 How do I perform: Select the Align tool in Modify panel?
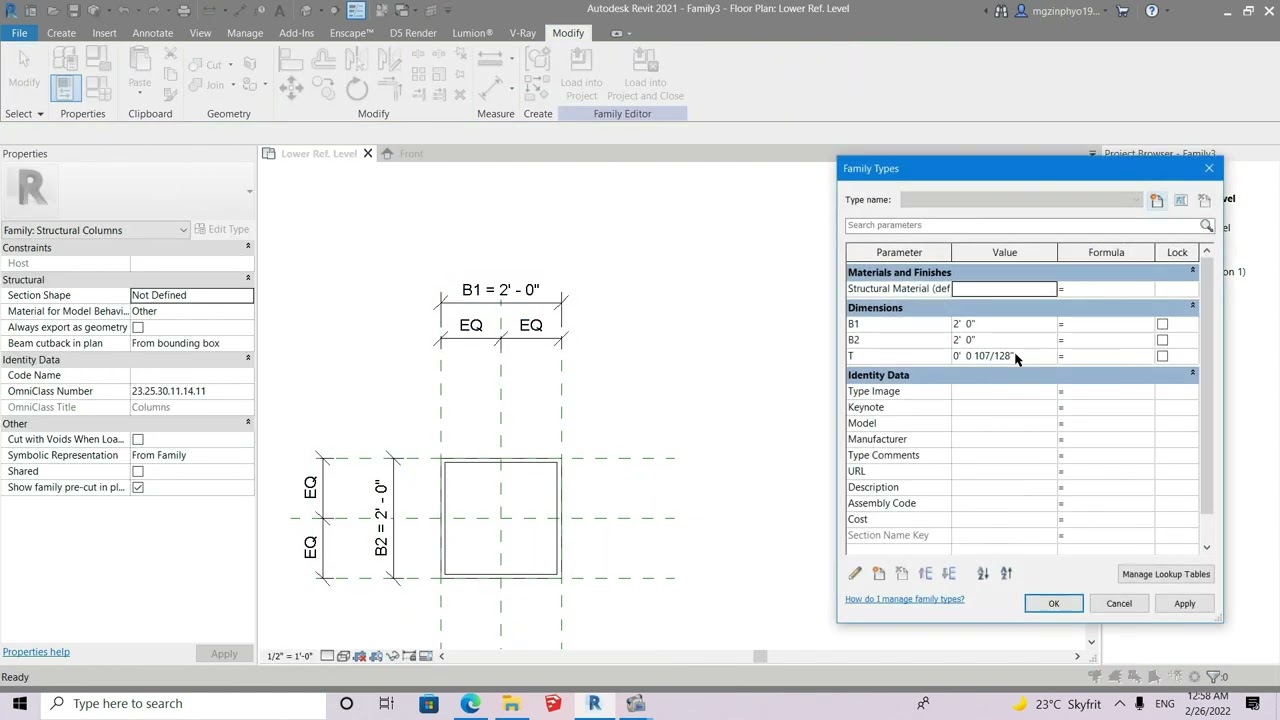point(291,60)
